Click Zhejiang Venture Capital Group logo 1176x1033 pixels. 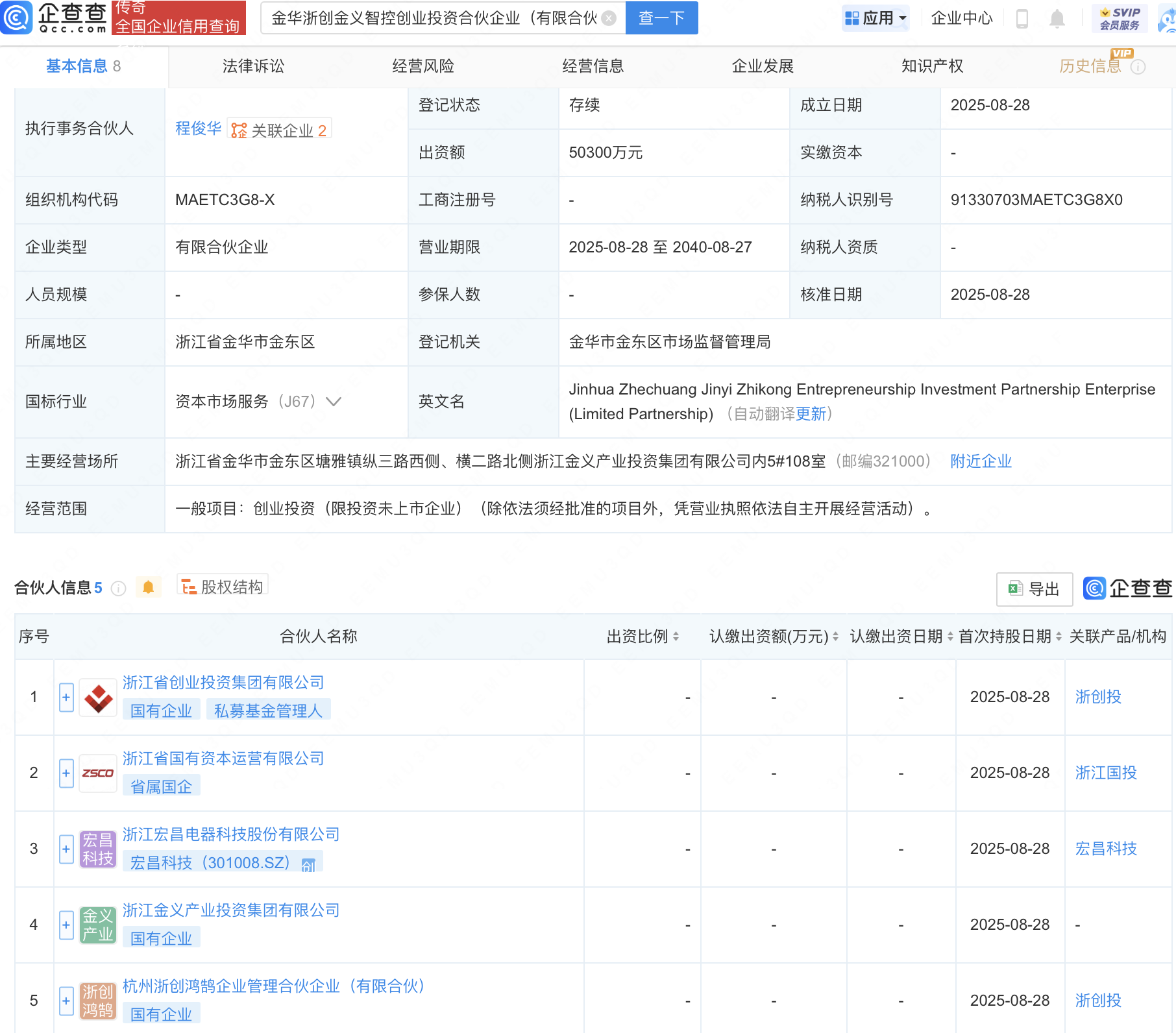pyautogui.click(x=98, y=698)
